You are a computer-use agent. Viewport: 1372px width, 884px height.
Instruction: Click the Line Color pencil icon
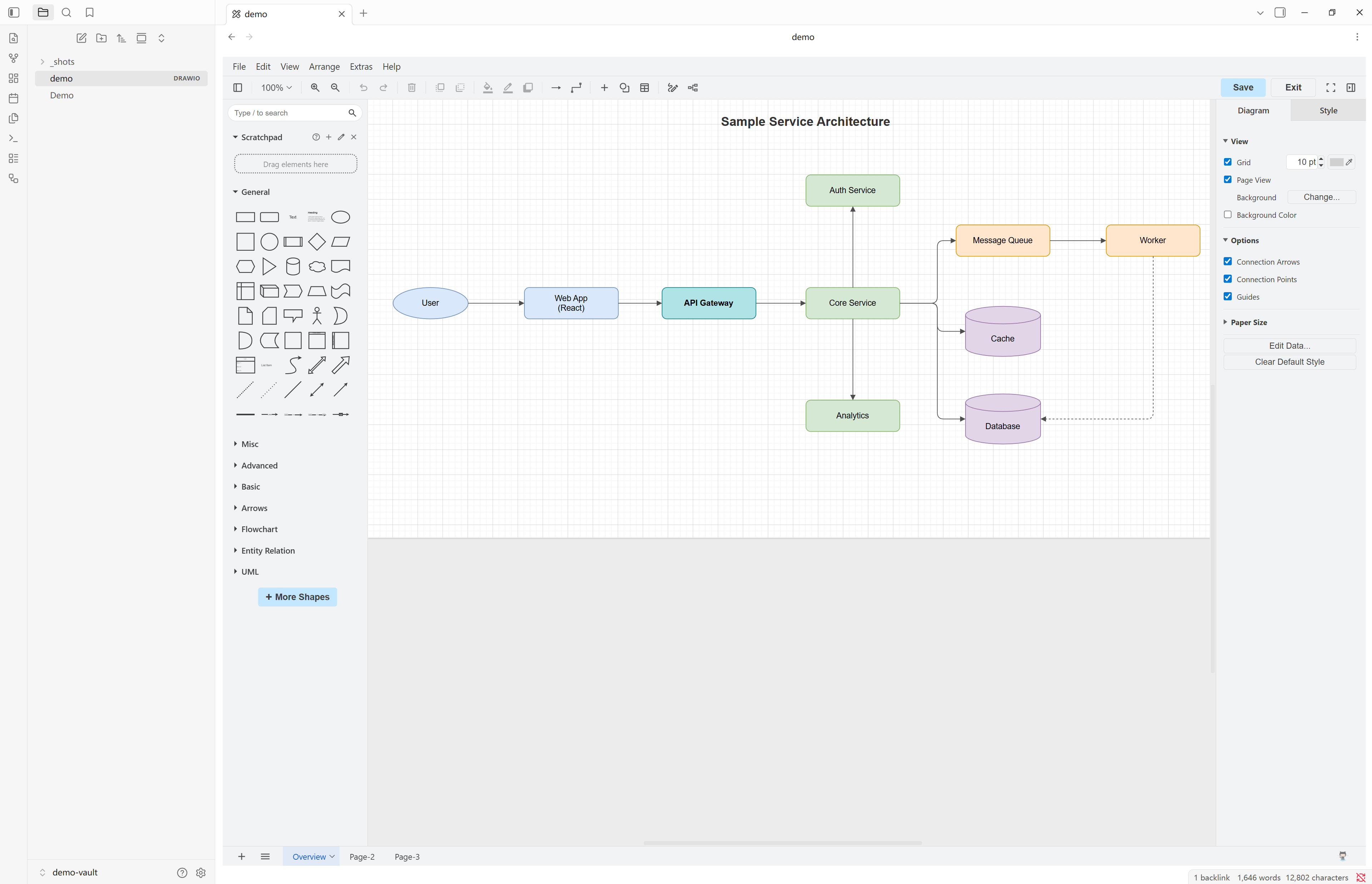coord(508,88)
